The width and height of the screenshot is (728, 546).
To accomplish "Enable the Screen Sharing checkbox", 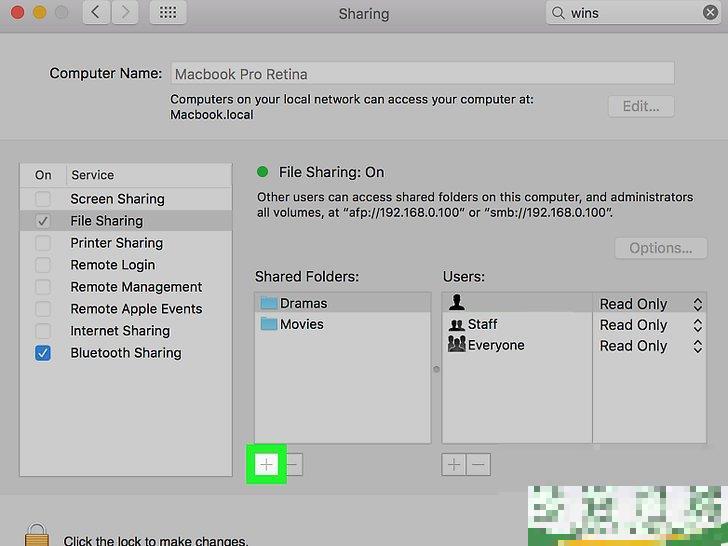I will (43, 199).
